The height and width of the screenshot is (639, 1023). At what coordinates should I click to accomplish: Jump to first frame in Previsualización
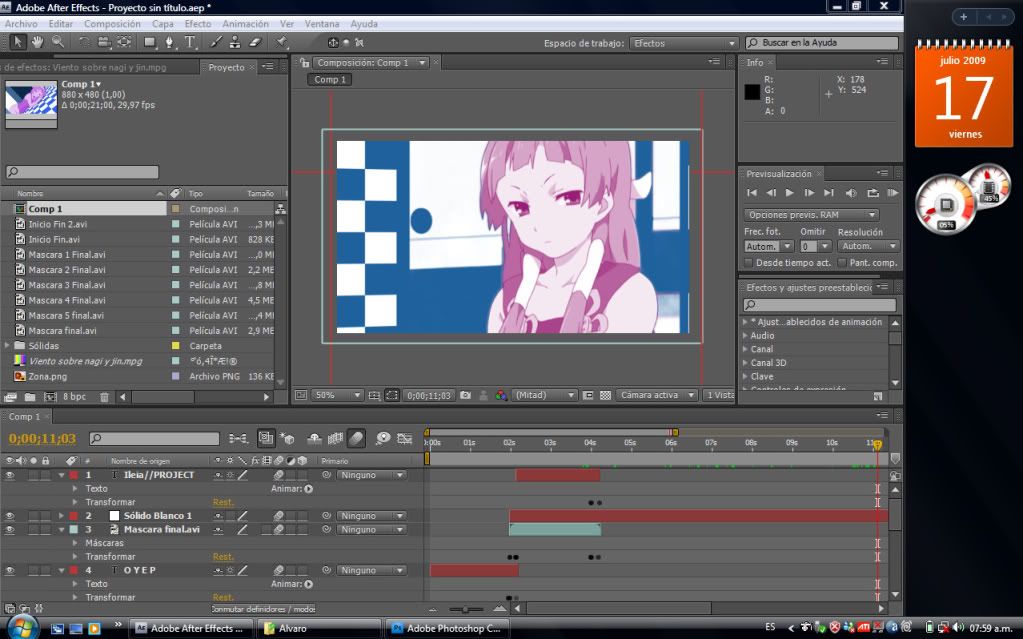click(x=752, y=193)
